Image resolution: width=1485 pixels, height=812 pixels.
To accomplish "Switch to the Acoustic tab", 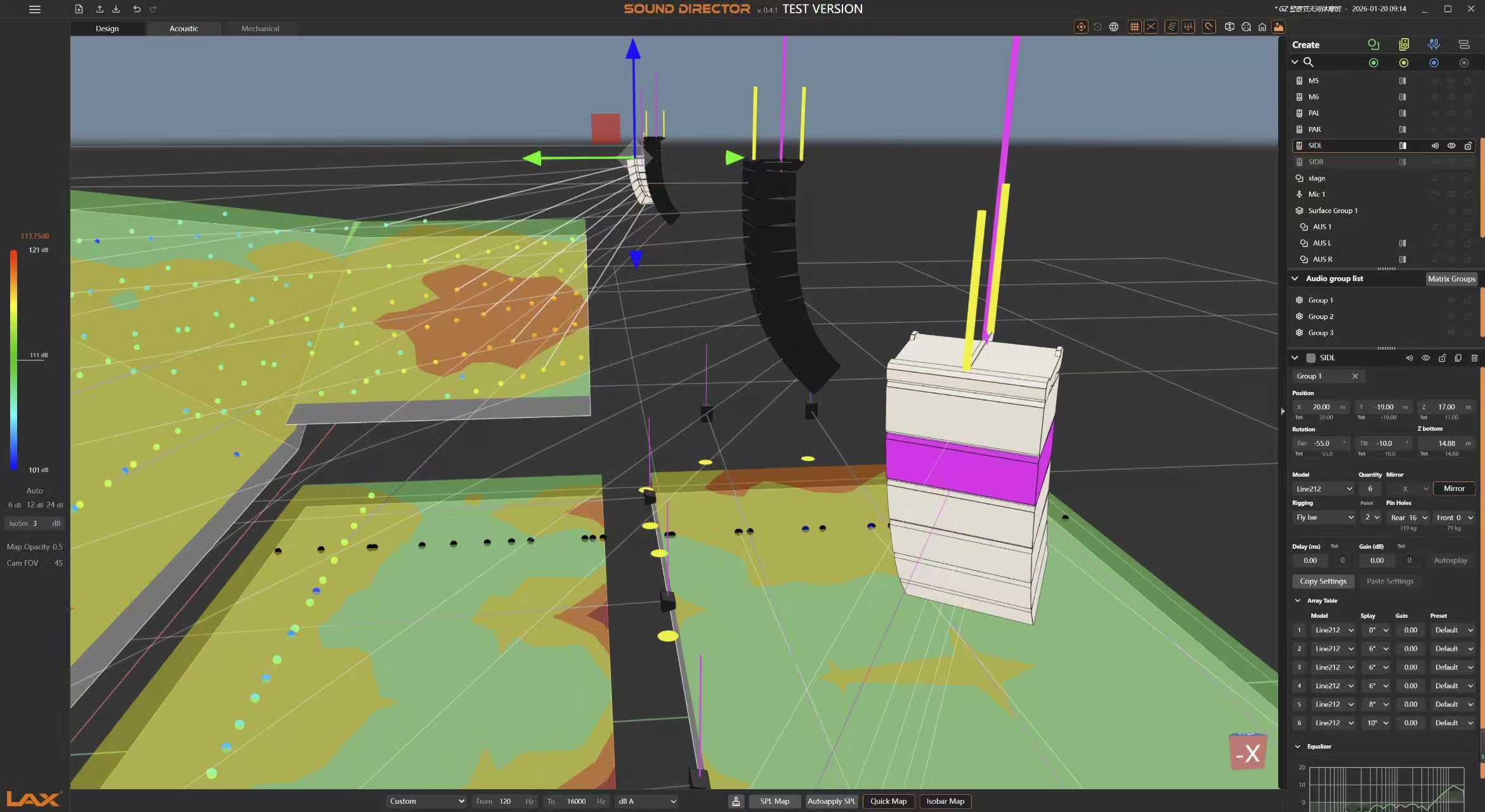I will (183, 29).
